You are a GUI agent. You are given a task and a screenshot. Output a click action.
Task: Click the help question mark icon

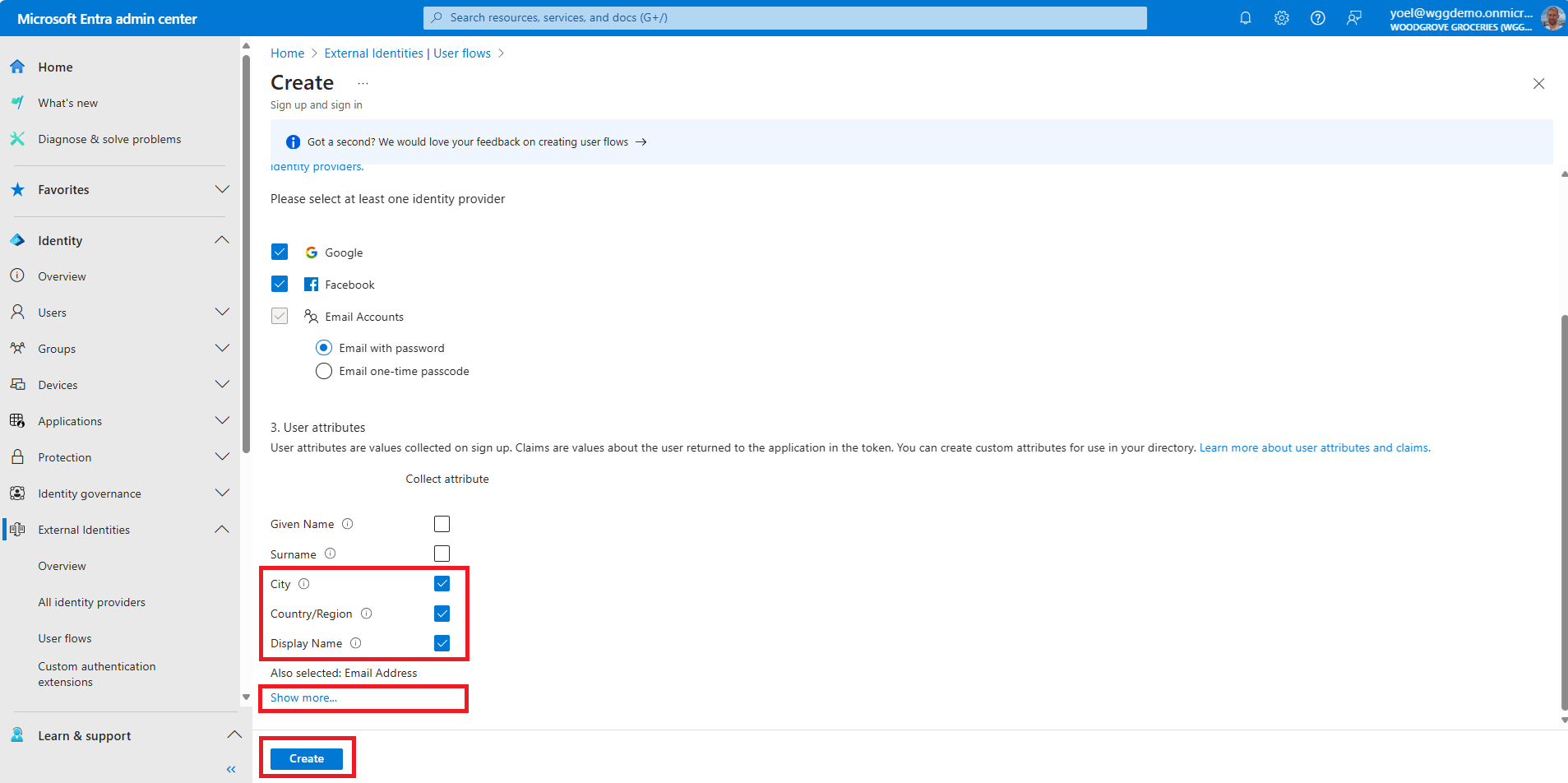pos(1317,18)
